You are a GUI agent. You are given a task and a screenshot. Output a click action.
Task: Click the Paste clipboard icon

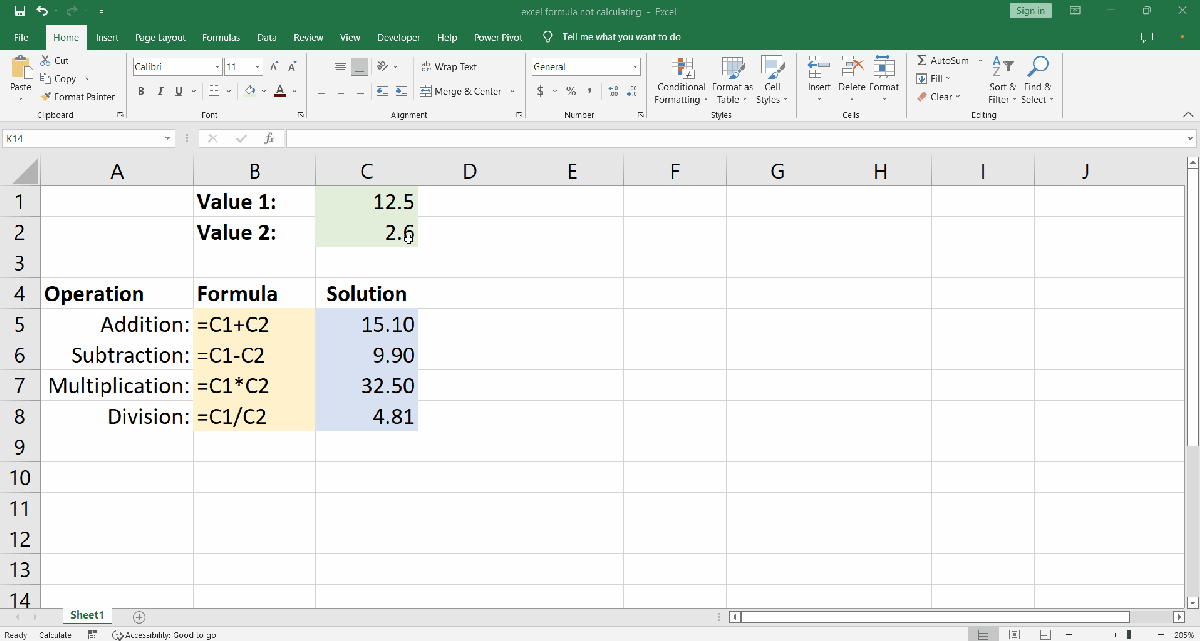(x=20, y=68)
